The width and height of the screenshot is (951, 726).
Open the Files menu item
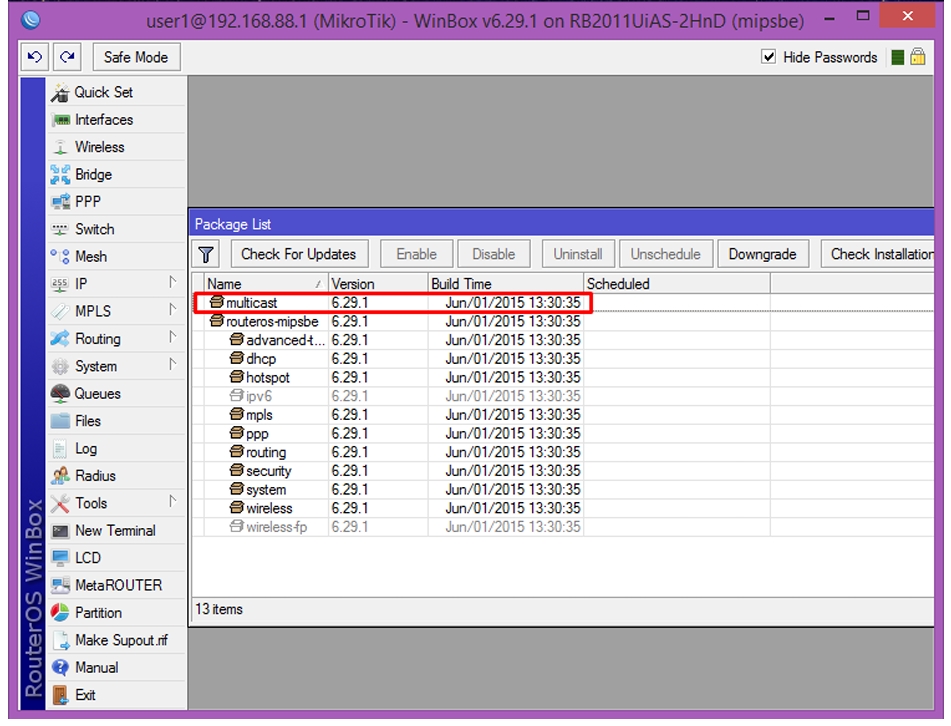click(117, 421)
